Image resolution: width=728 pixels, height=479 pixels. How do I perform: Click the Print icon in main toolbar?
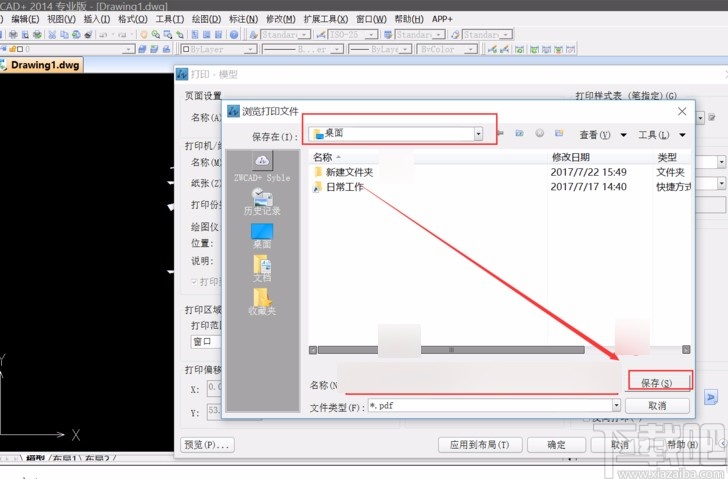[13, 35]
